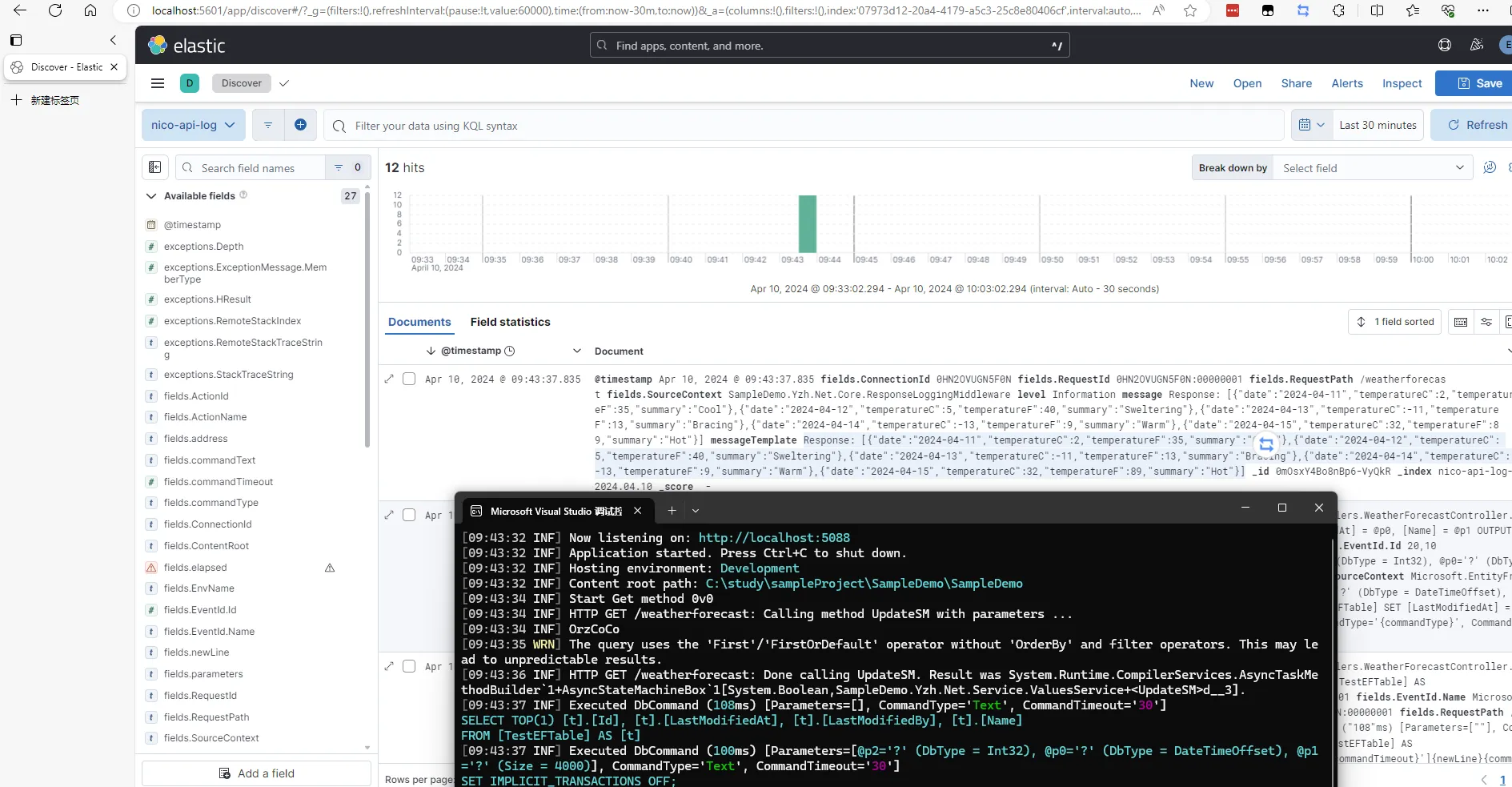Select the third document row checkbox
Viewport: 1512px width, 787px height.
[x=409, y=666]
